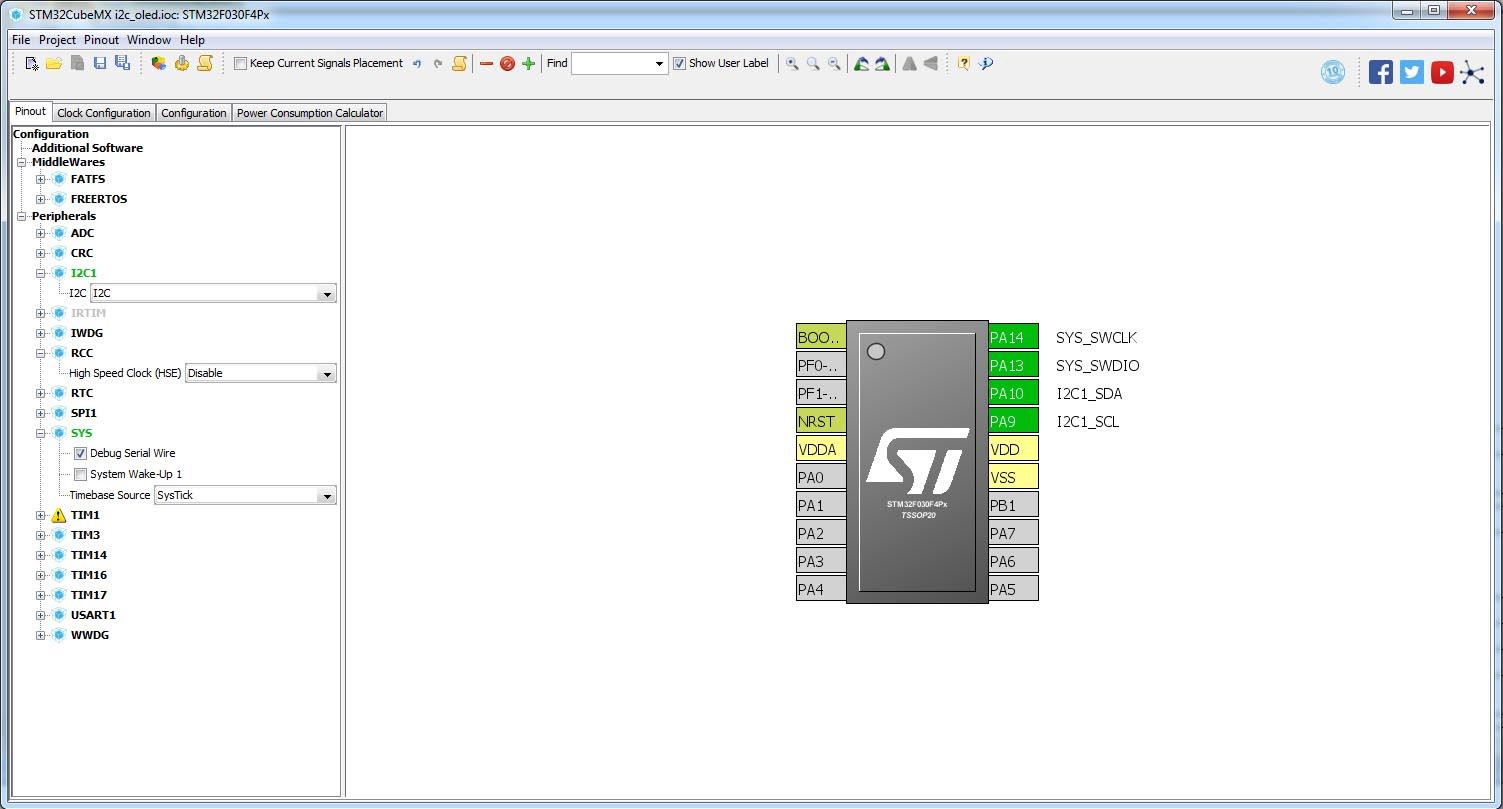Viewport: 1503px width, 809px height.
Task: Click the Save project floppy icon
Action: 99,63
